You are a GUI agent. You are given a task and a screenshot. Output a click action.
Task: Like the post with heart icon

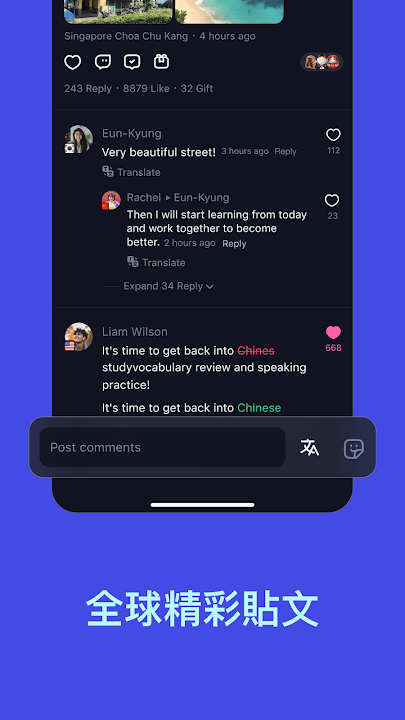[x=73, y=62]
